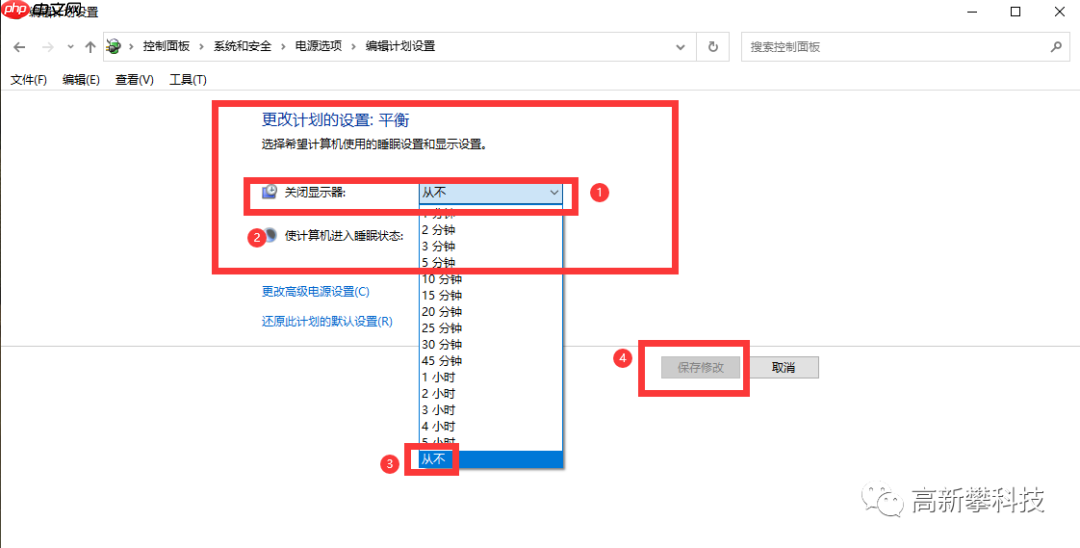Screen dimensions: 1080x548
Task: Select 1 小时 from the list
Action: (x=491, y=377)
